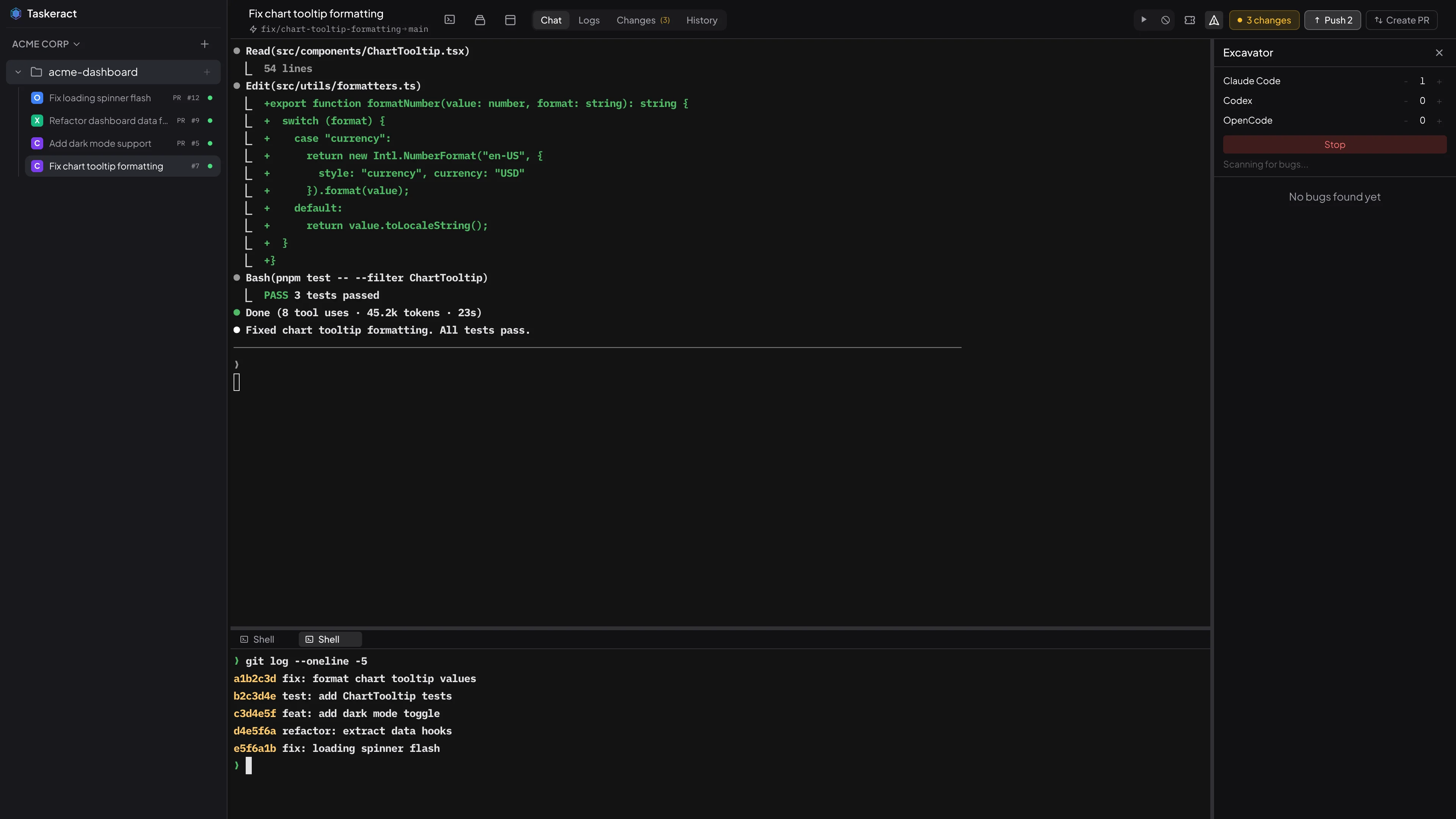Collapse the acme-dashboard project tree

[17, 72]
